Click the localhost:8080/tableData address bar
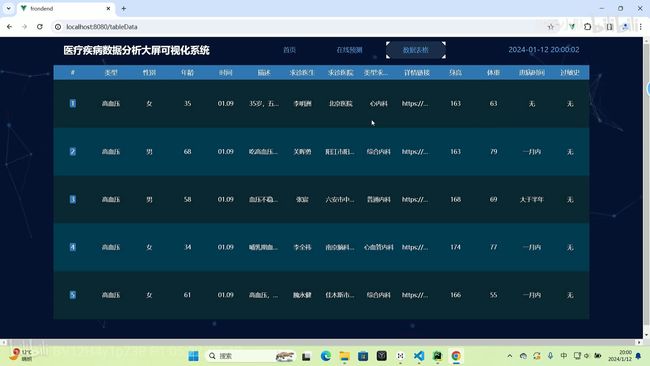Image resolution: width=650 pixels, height=366 pixels. pos(298,27)
